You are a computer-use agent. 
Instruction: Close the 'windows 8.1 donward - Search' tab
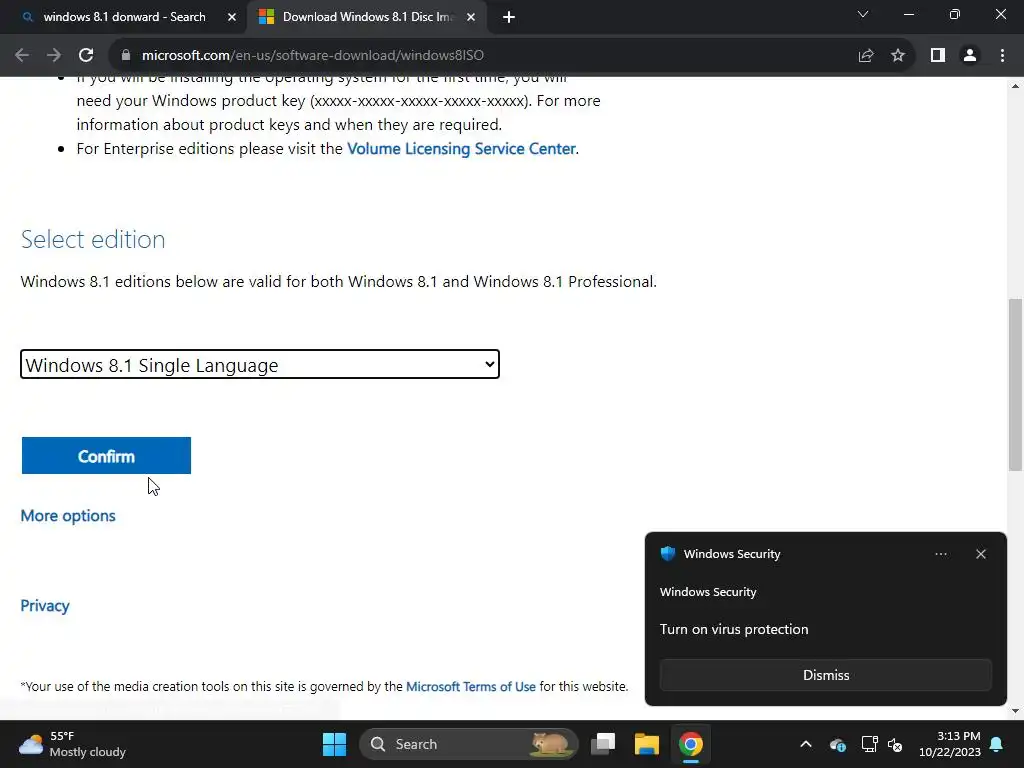tap(232, 17)
